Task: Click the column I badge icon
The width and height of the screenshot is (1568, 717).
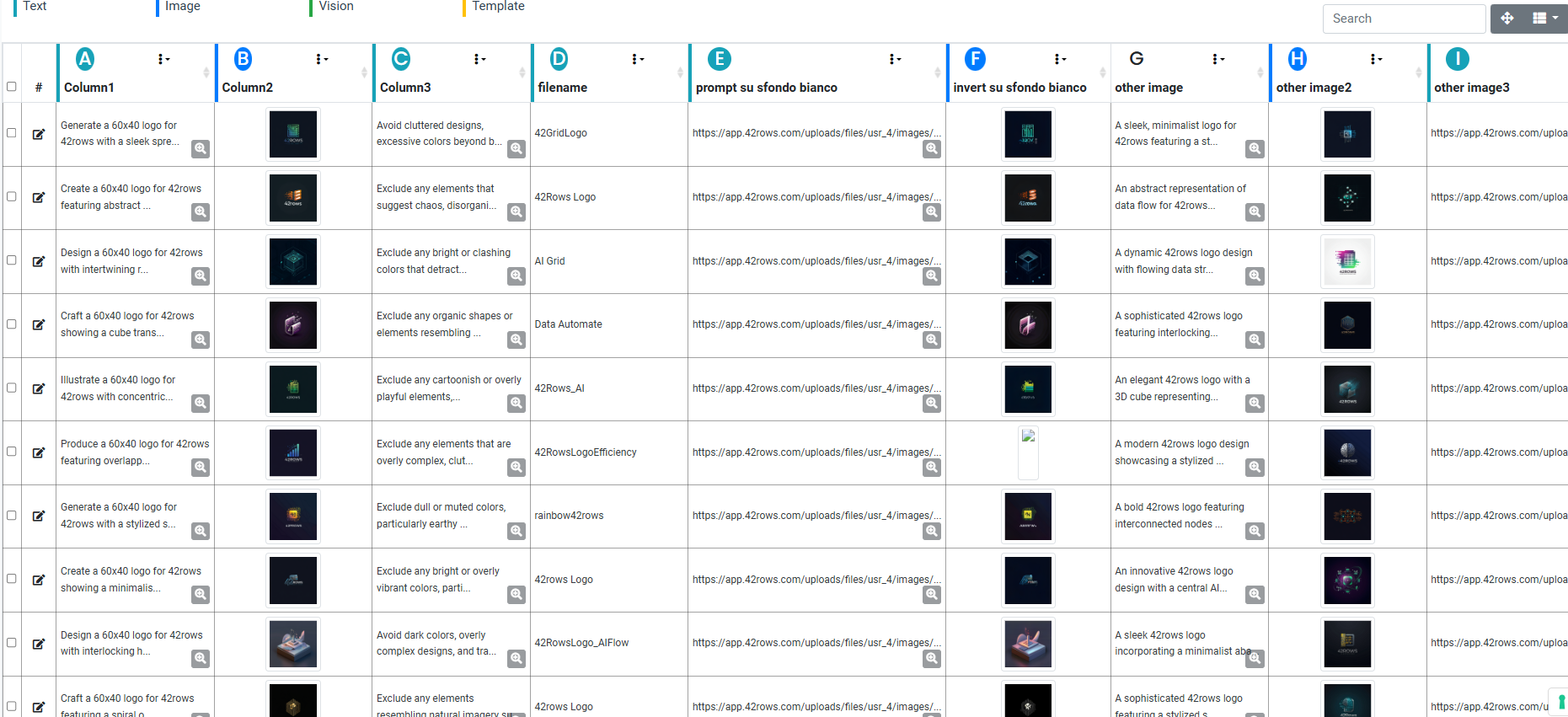Action: coord(1458,59)
